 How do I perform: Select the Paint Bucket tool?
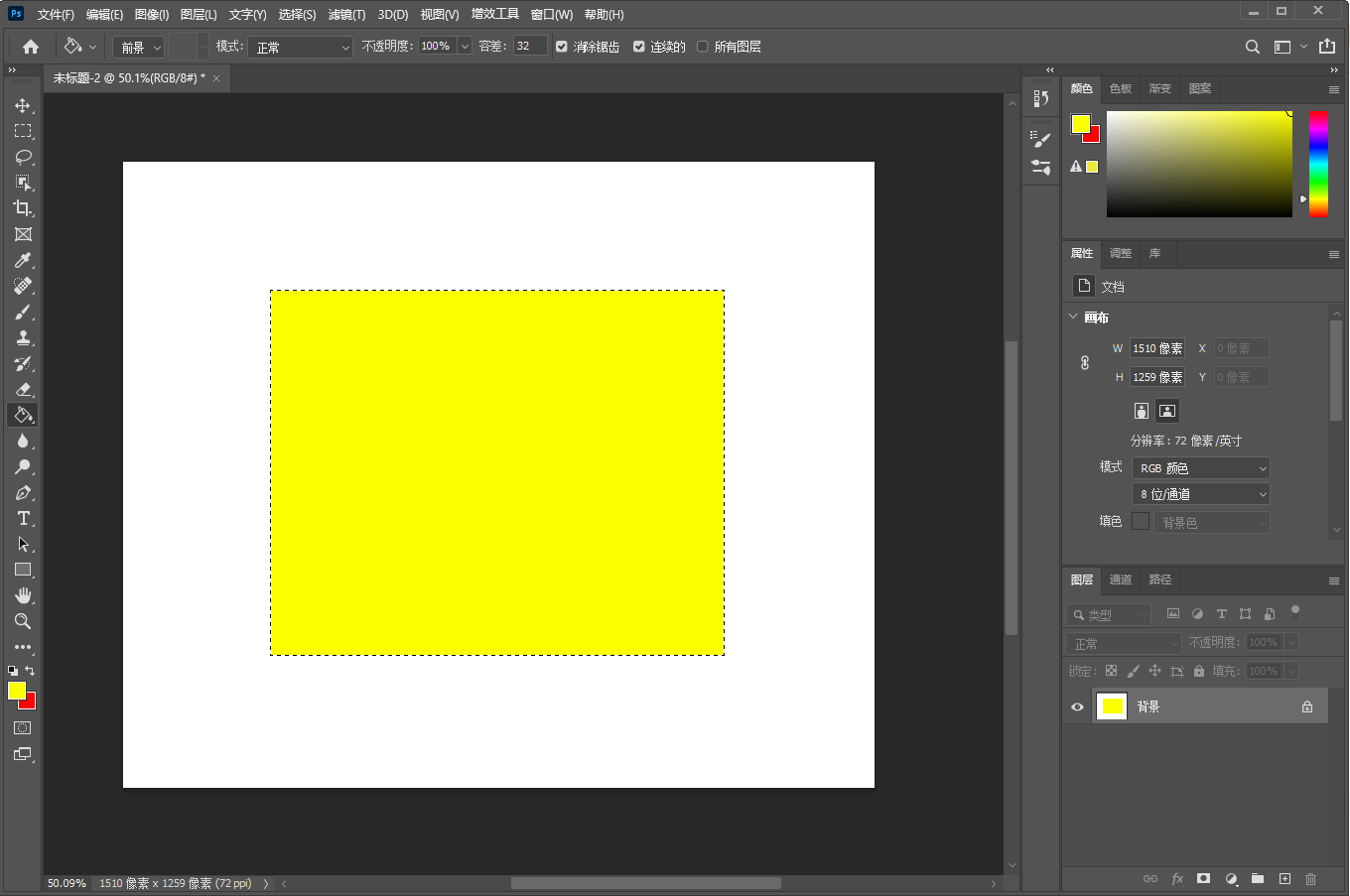(x=23, y=415)
